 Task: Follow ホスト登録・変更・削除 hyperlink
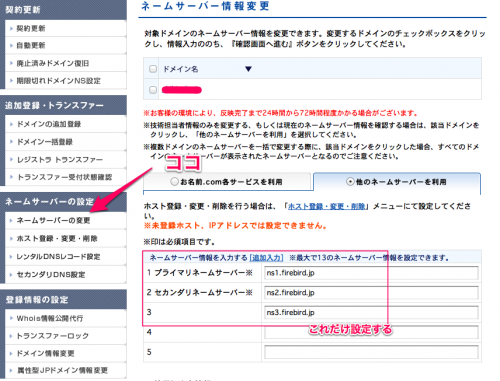pyautogui.click(x=326, y=206)
